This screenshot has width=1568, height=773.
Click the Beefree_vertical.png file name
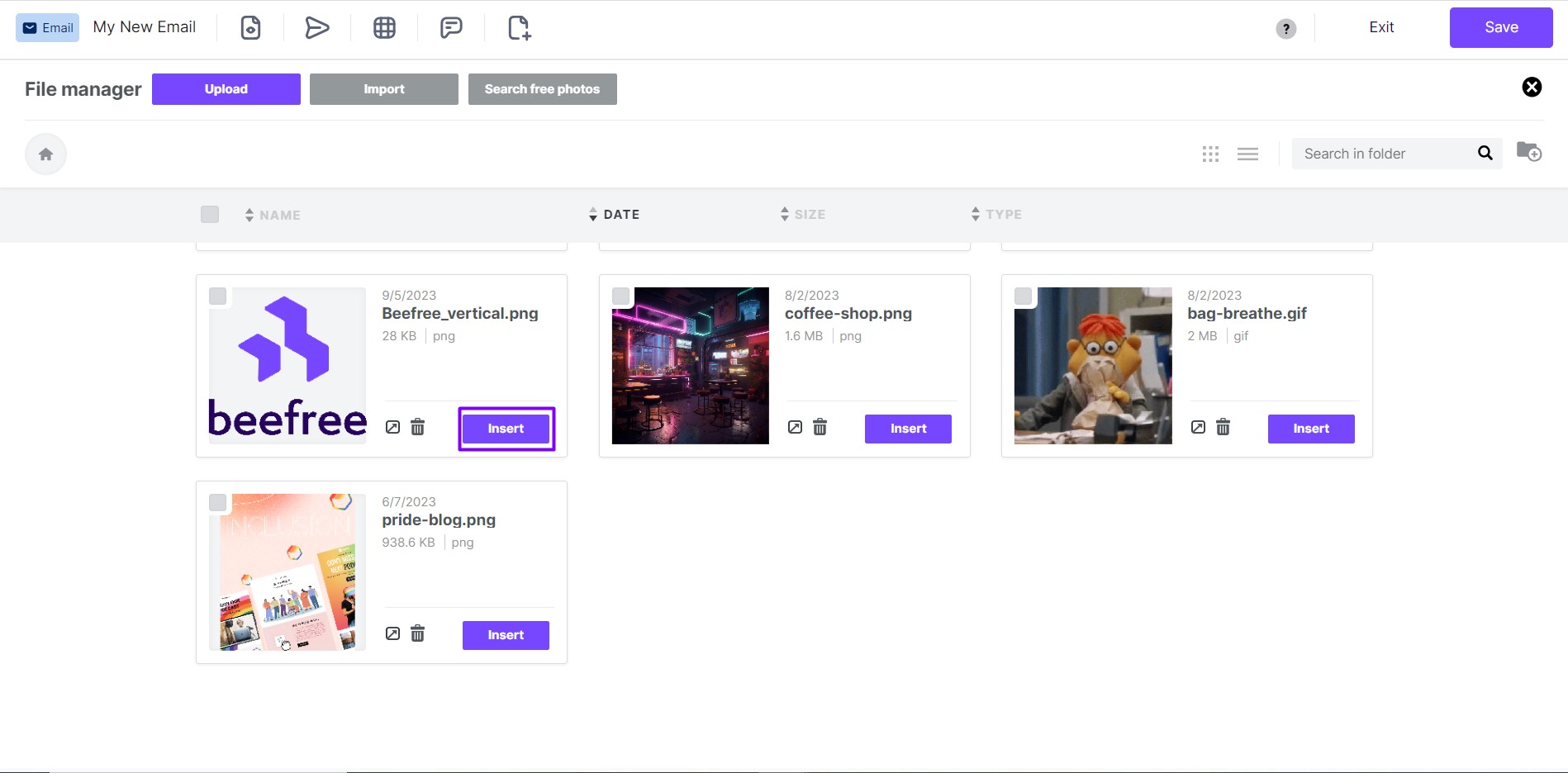pyautogui.click(x=460, y=314)
